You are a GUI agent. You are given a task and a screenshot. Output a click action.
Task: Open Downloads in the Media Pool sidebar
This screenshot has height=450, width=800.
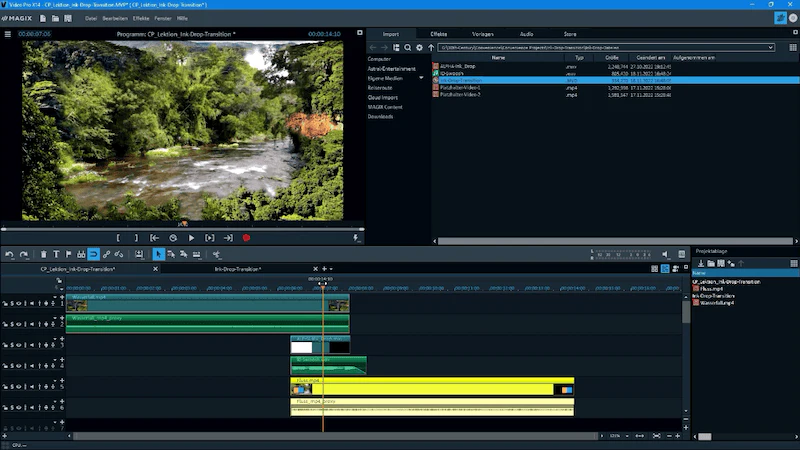(x=380, y=116)
